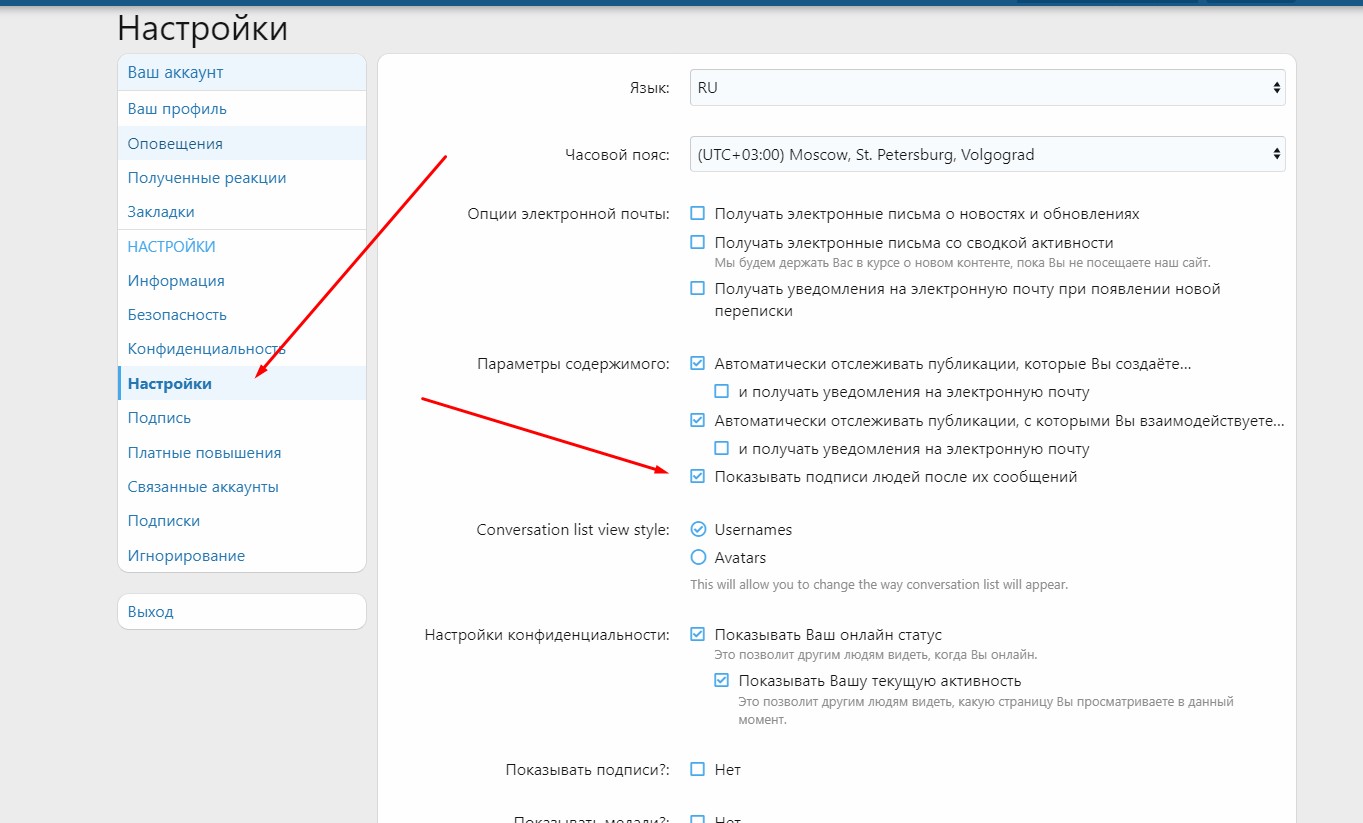The width and height of the screenshot is (1363, 823).
Task: Uncheck auto-watch for content you create
Action: (698, 364)
